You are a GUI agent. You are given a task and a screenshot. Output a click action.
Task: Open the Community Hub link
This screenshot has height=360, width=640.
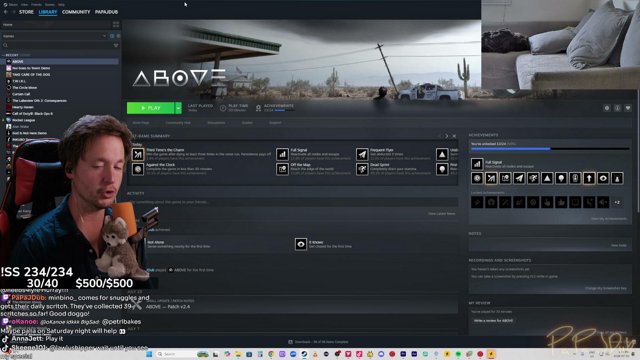178,122
